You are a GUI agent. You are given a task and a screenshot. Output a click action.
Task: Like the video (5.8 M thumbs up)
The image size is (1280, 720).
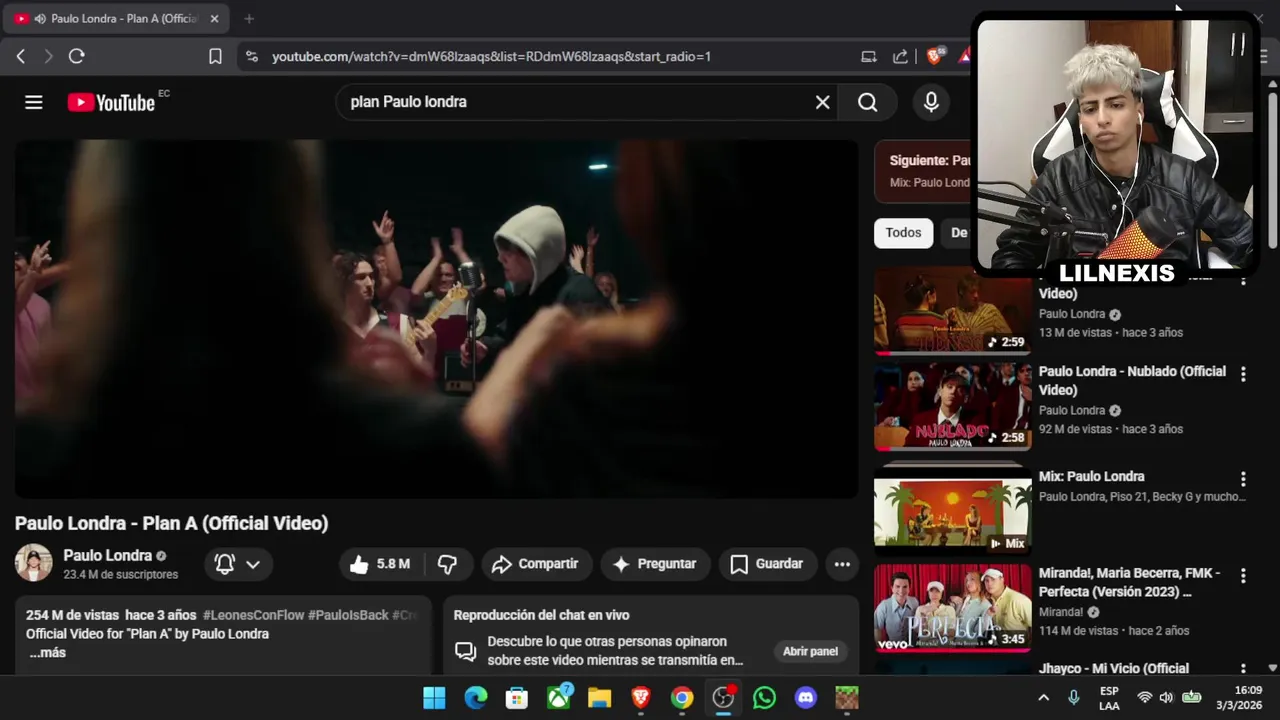[x=380, y=564]
